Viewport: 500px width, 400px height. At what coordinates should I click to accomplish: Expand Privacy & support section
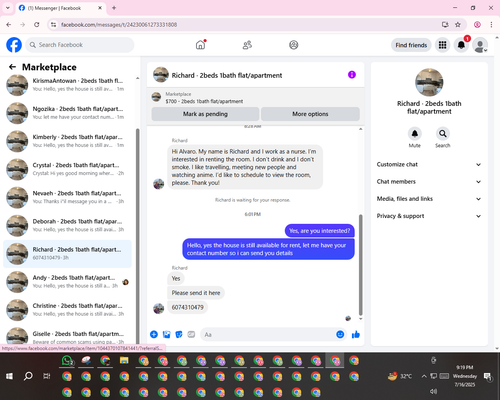point(429,216)
